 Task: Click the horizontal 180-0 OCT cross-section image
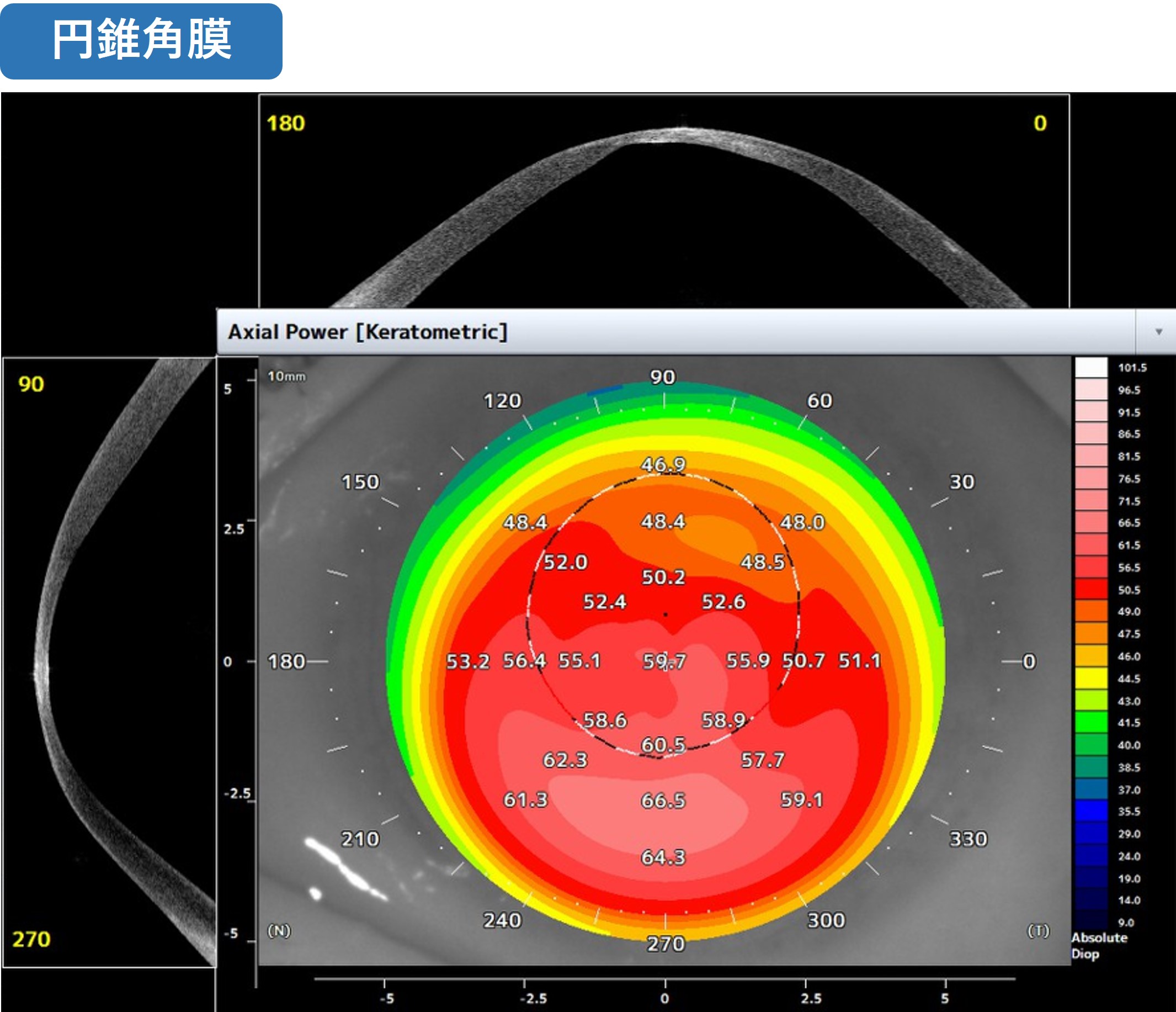coord(664,202)
